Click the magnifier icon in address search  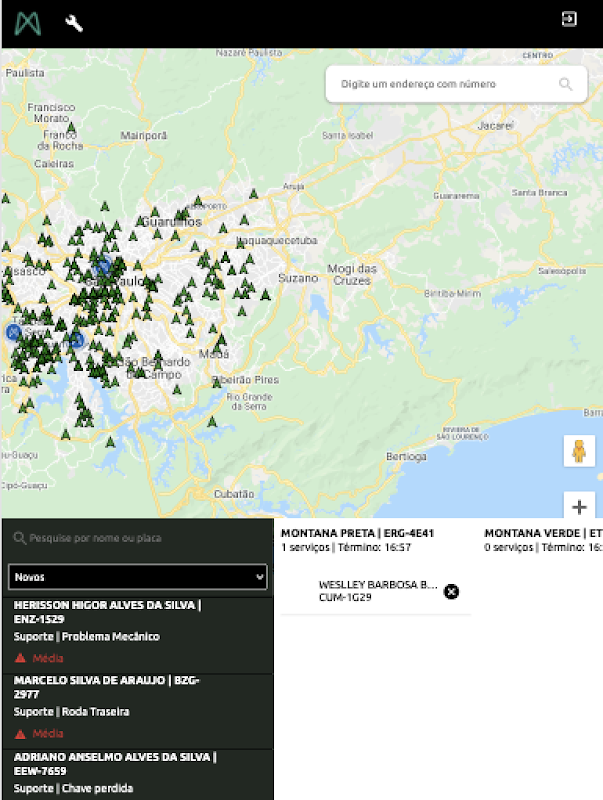click(x=565, y=84)
